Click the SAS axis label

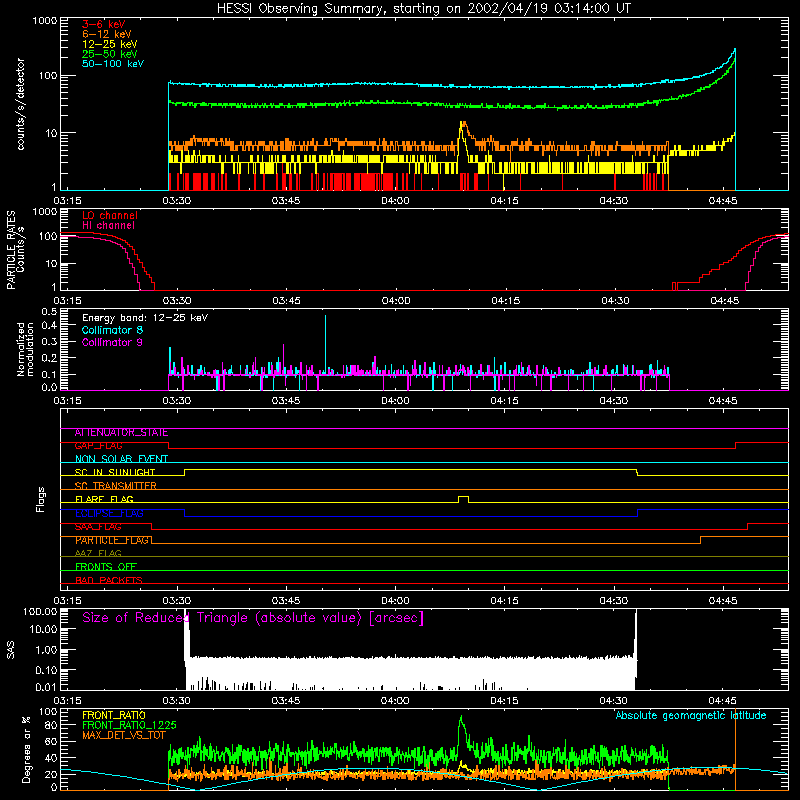coord(11,650)
